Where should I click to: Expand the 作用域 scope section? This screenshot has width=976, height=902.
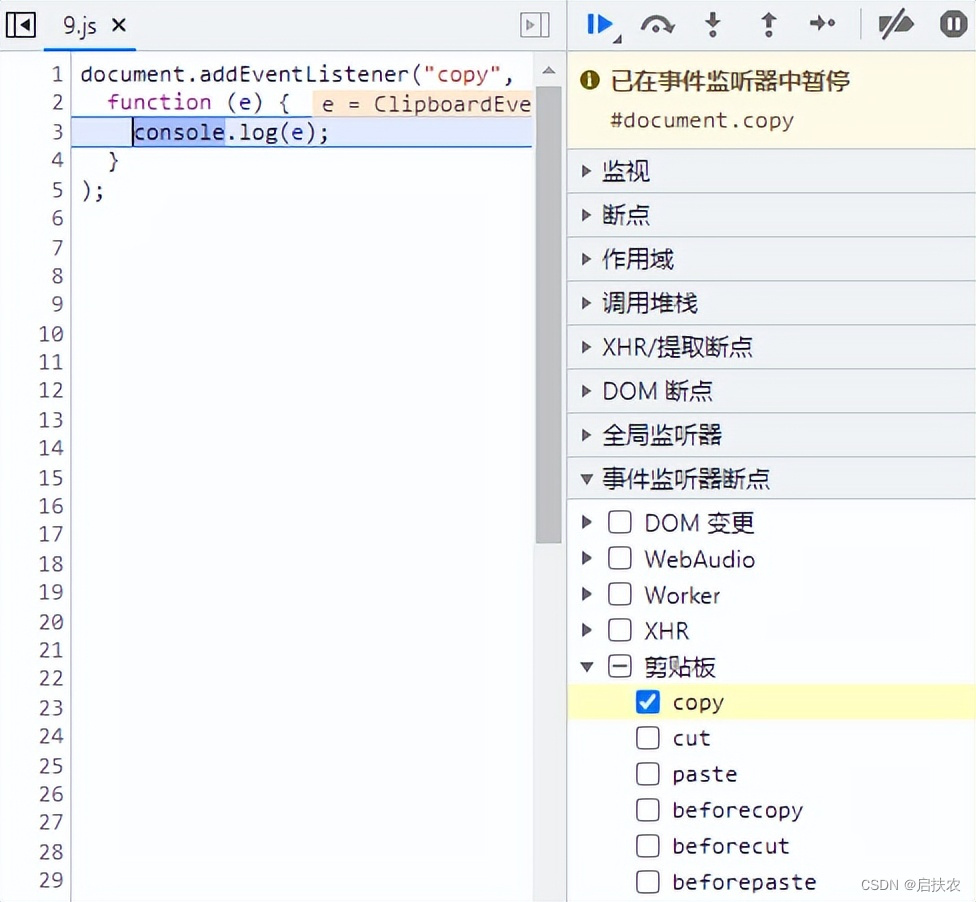pos(771,259)
